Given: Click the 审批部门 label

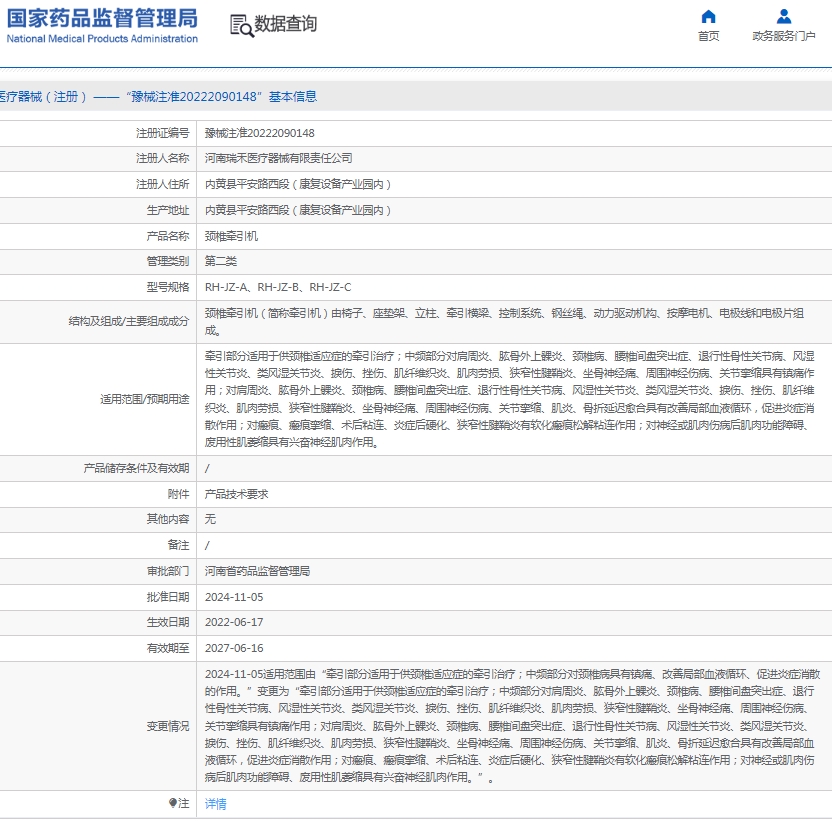Looking at the screenshot, I should tap(168, 571).
